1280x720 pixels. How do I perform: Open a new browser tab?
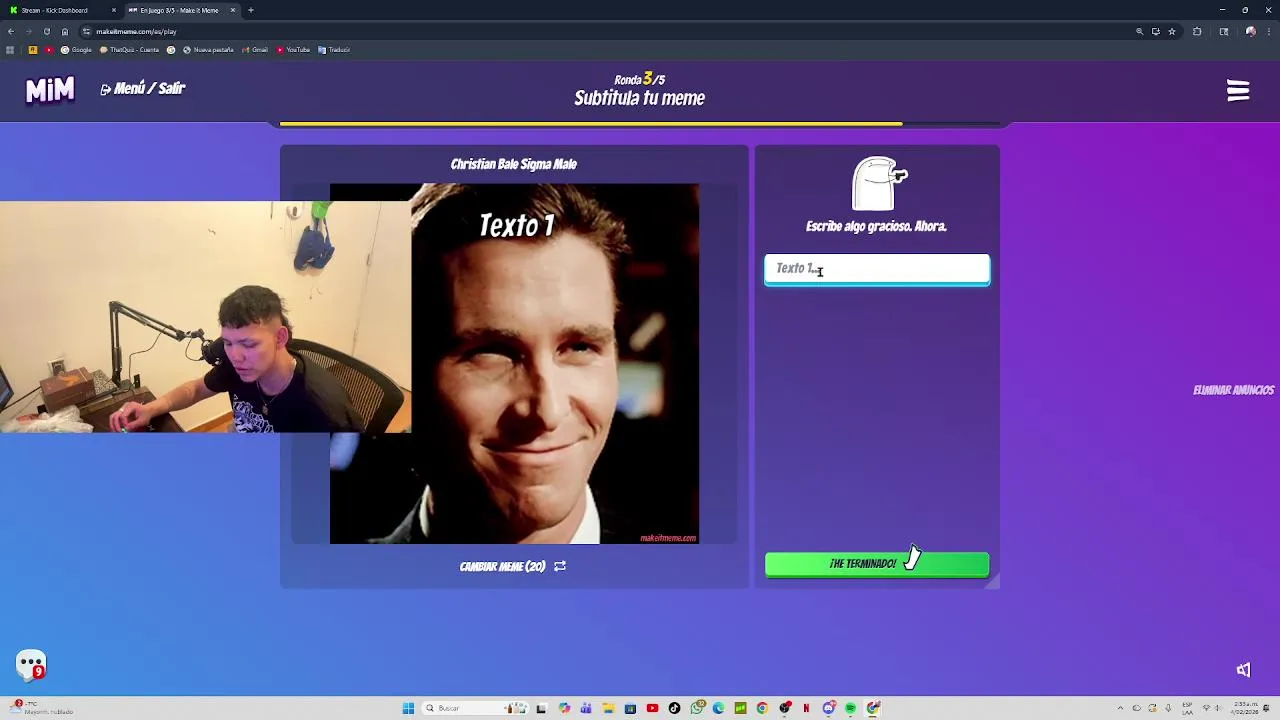pyautogui.click(x=251, y=10)
